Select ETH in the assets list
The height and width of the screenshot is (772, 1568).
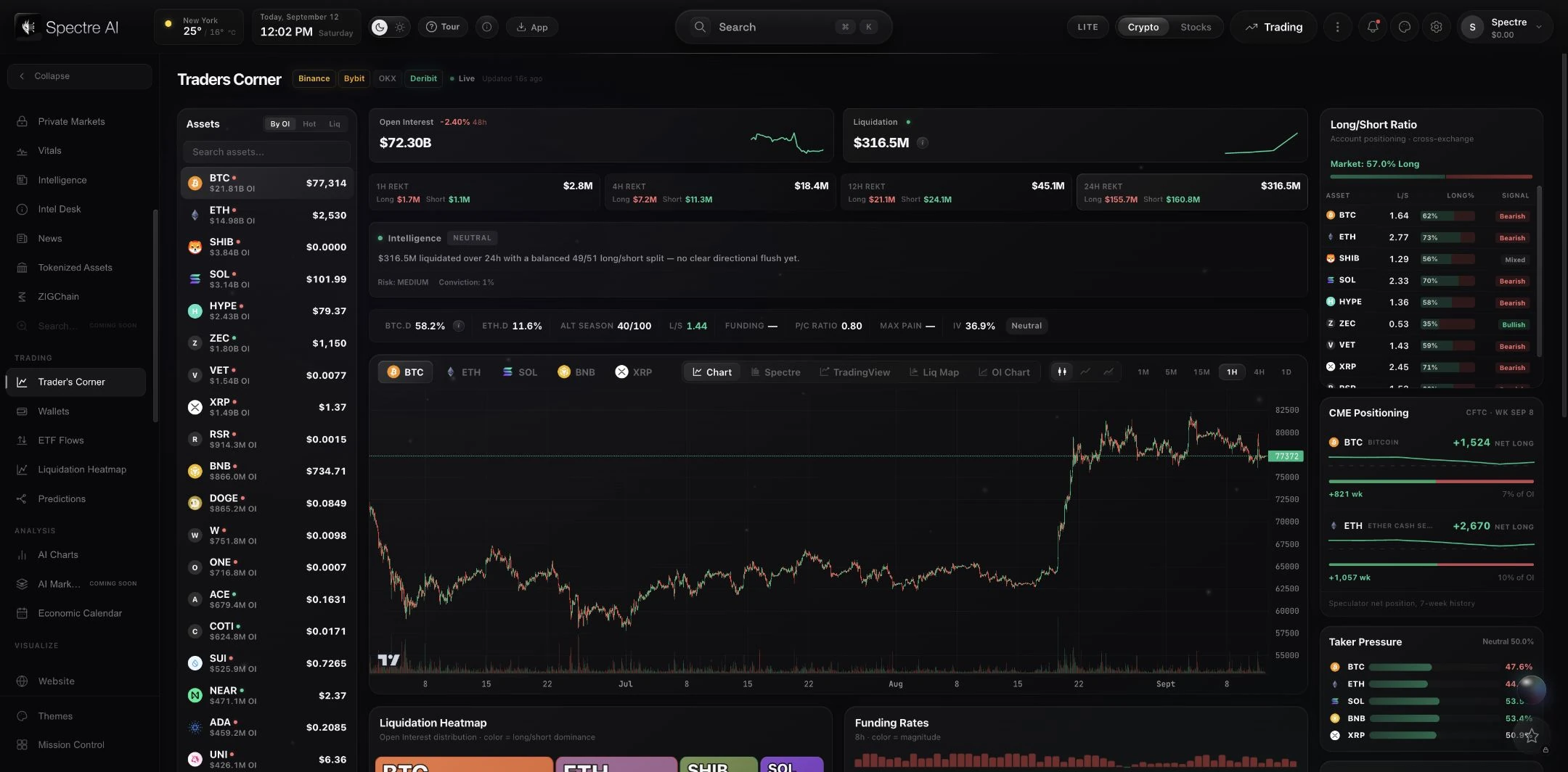pyautogui.click(x=266, y=215)
